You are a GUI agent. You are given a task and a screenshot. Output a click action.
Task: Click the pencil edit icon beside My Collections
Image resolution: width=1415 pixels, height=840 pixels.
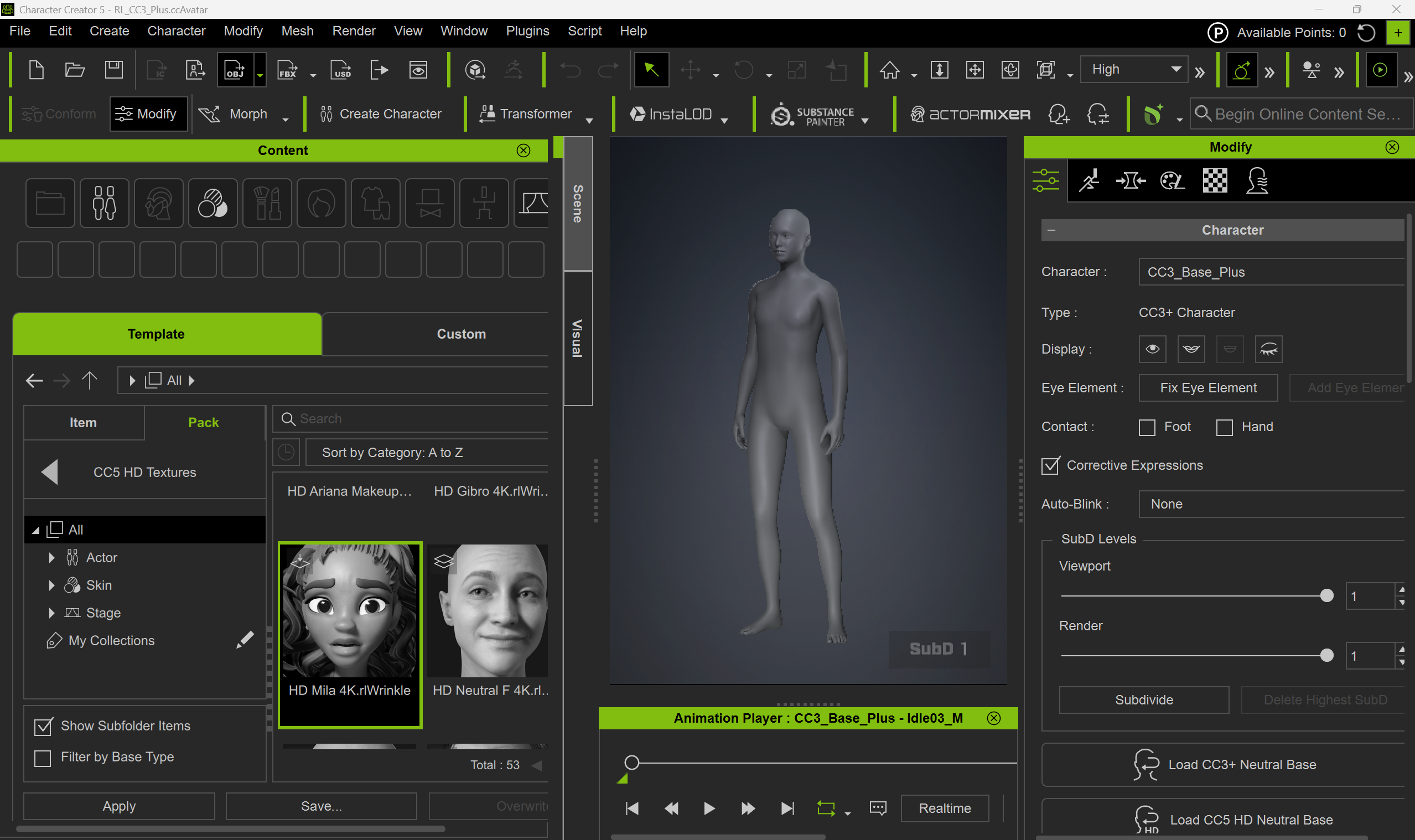tap(245, 640)
